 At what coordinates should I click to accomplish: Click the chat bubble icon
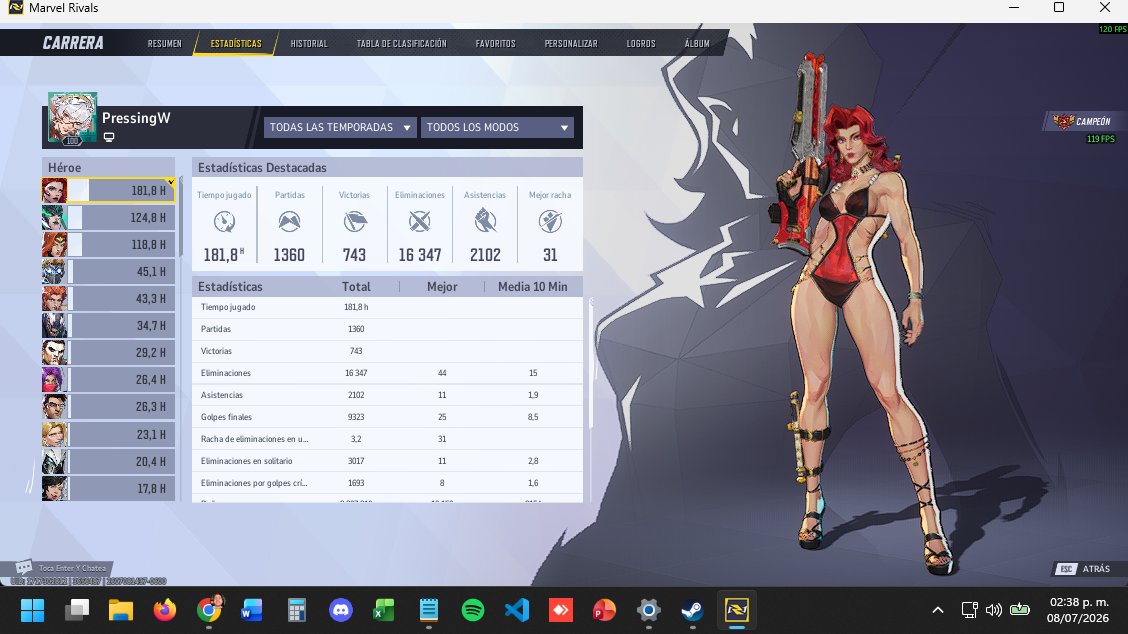[24, 567]
